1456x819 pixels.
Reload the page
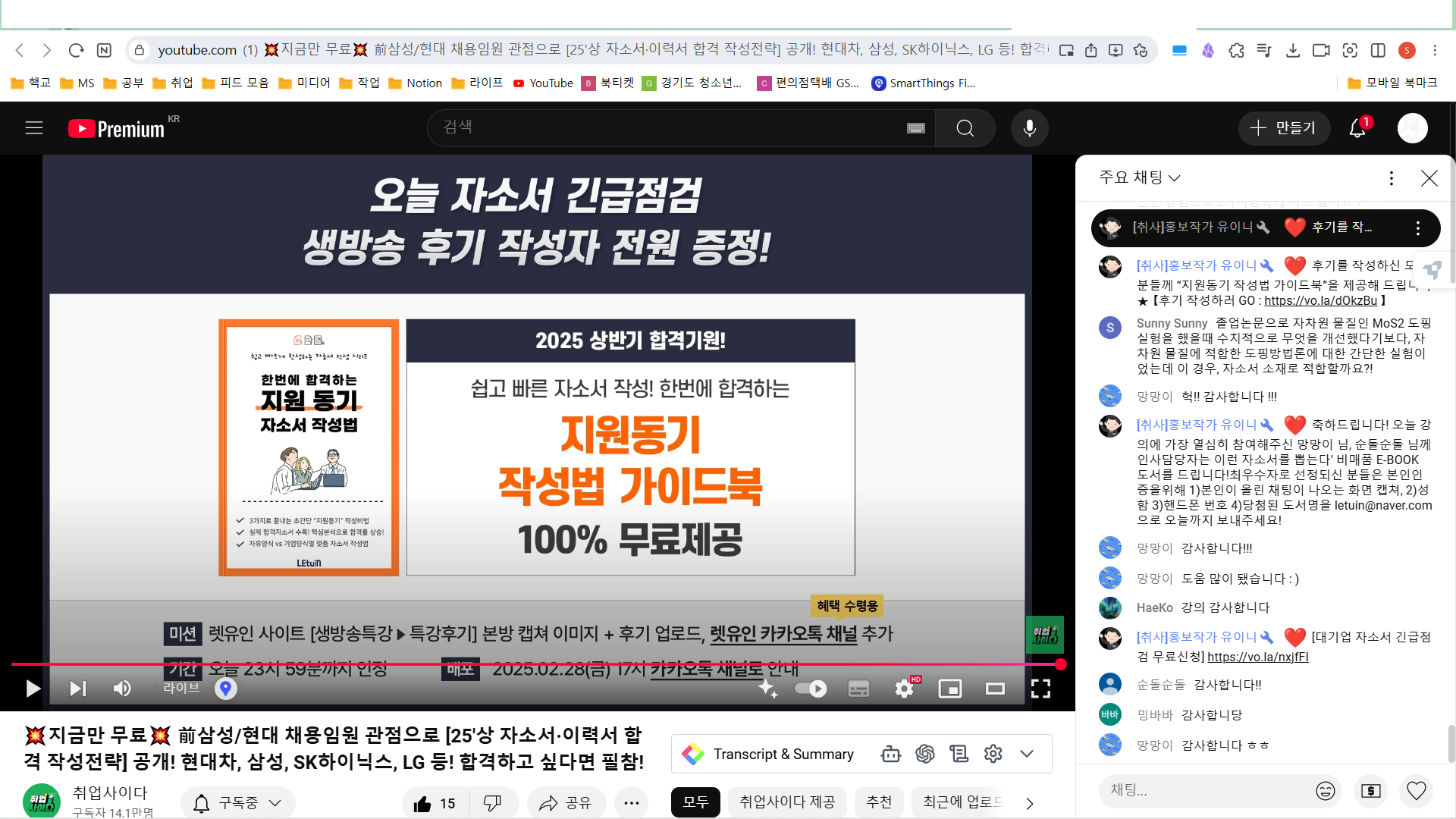76,50
